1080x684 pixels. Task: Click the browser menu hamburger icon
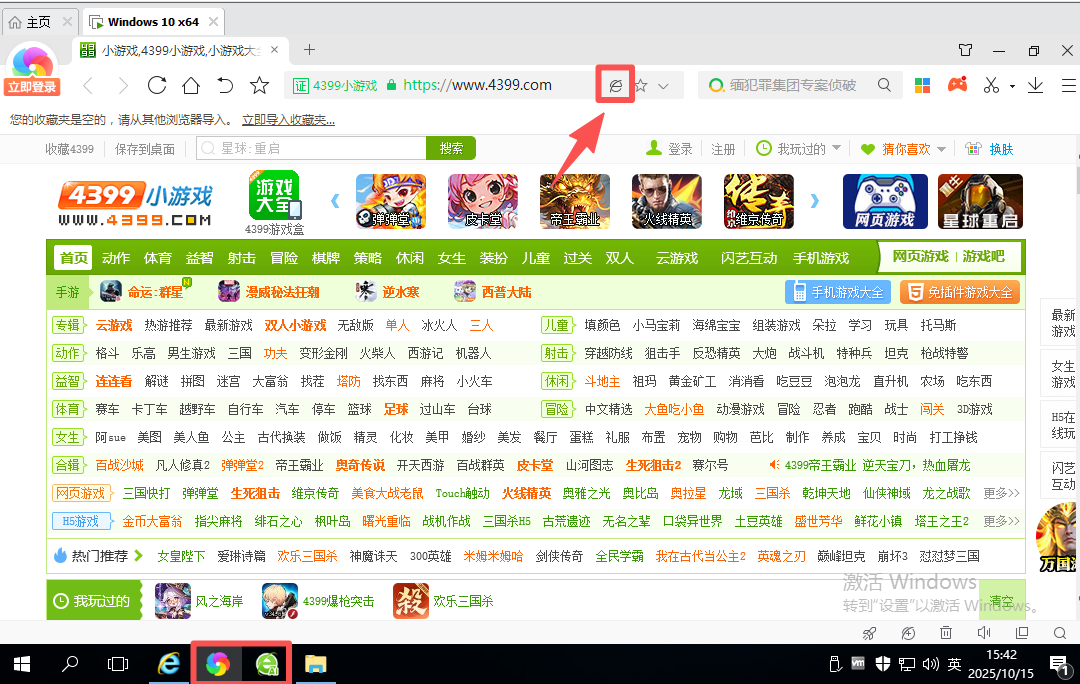pyautogui.click(x=1068, y=85)
